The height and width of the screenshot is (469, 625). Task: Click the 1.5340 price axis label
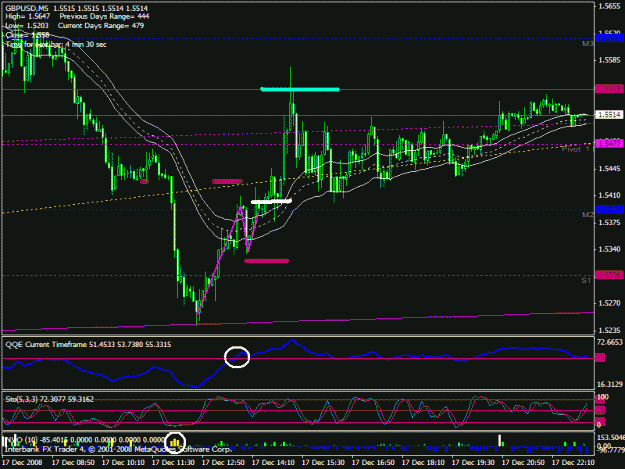pyautogui.click(x=609, y=249)
